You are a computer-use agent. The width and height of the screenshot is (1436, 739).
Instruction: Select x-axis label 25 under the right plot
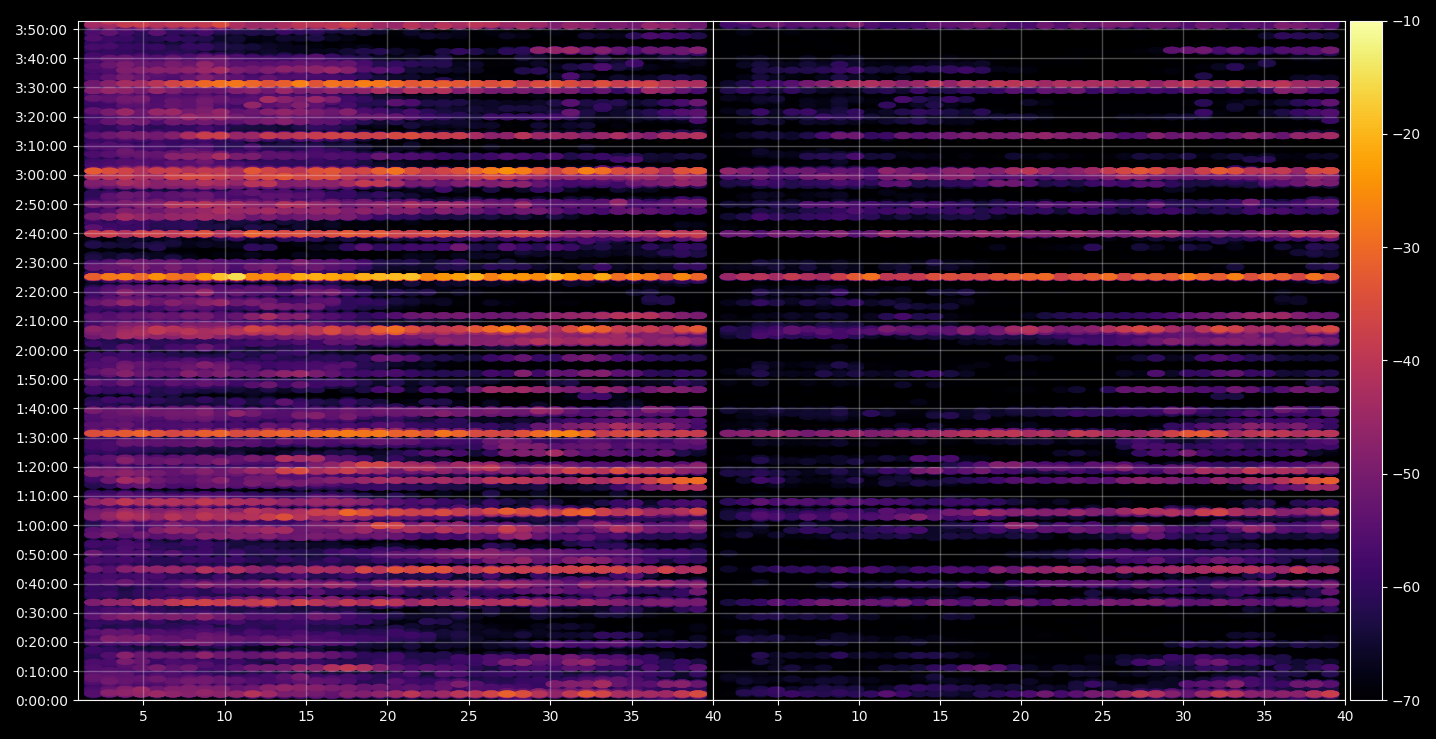coord(1102,716)
